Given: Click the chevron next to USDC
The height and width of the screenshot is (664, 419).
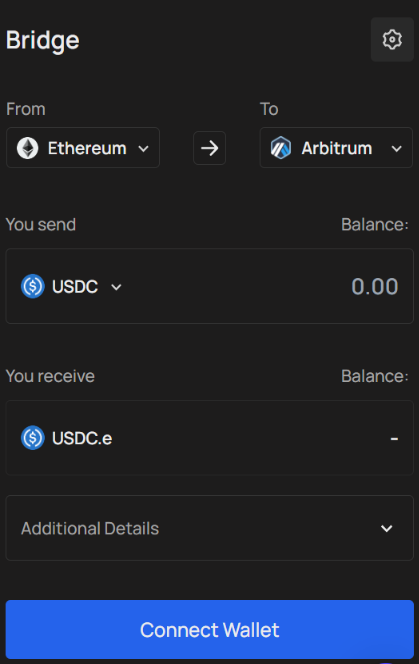Looking at the screenshot, I should pyautogui.click(x=116, y=287).
